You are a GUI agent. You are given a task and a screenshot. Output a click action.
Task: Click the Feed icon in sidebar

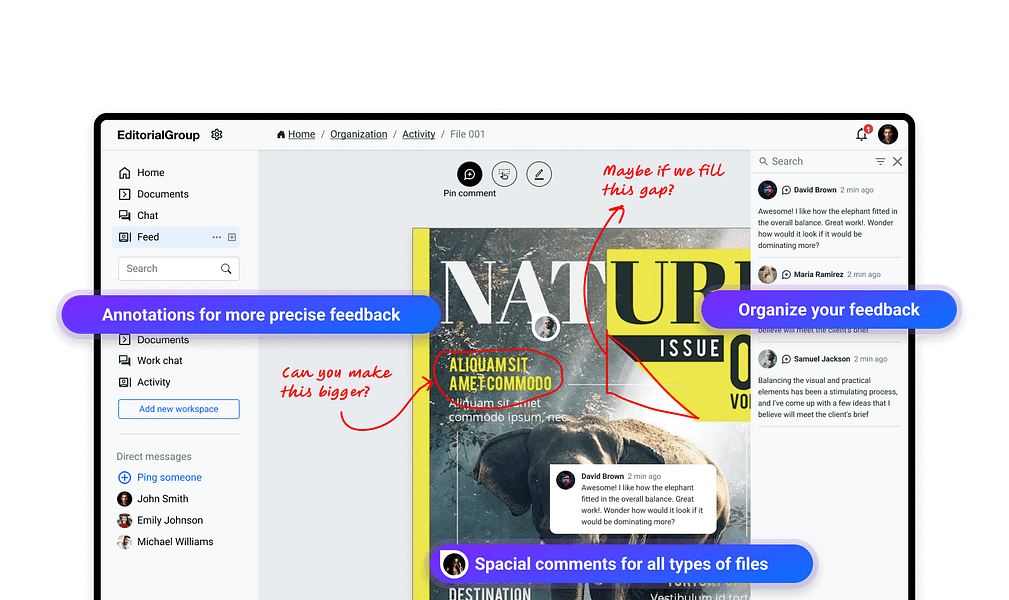(x=125, y=237)
